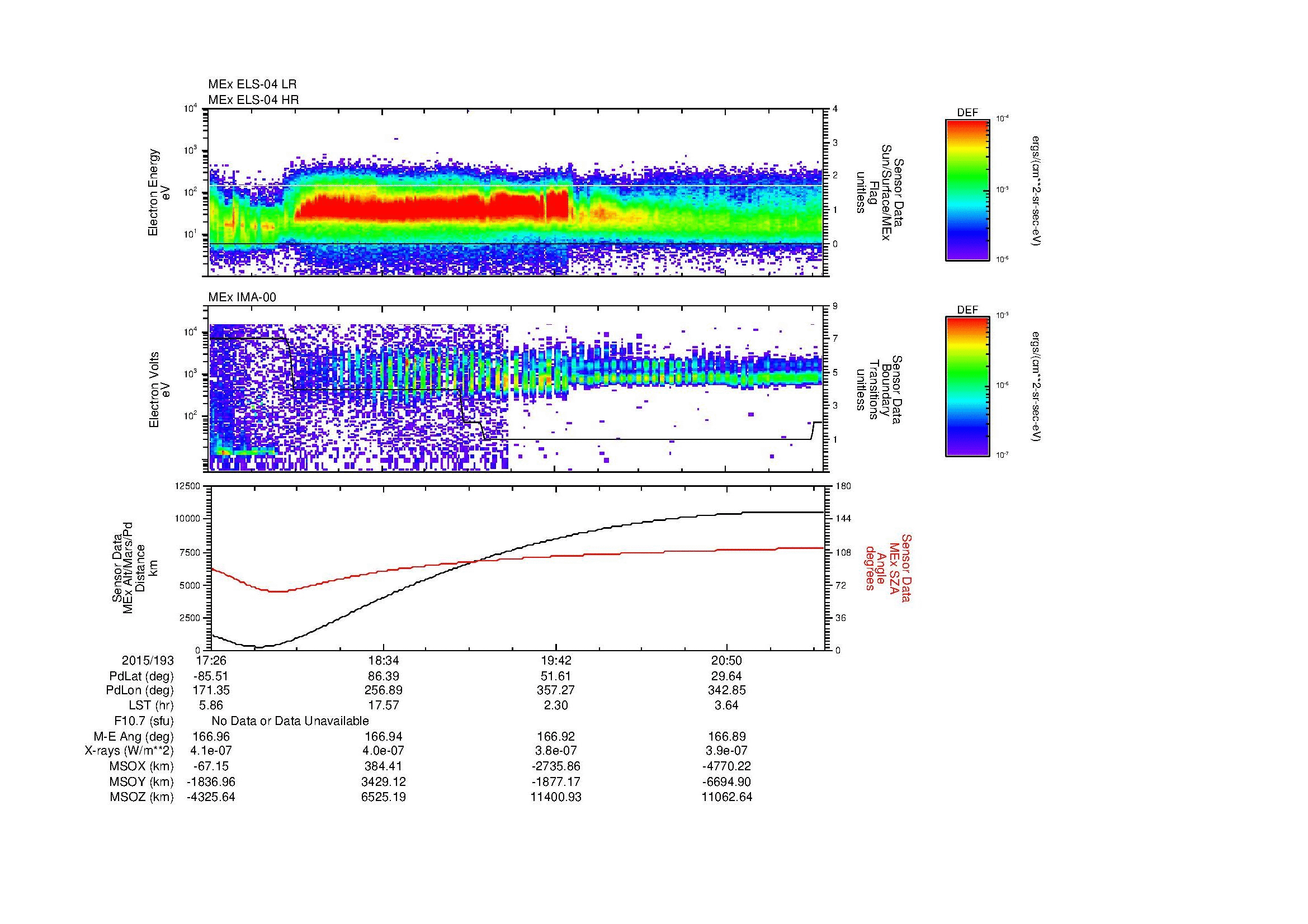The image size is (1308, 924).
Task: Click MSOX value '-2735.86'
Action: pyautogui.click(x=555, y=766)
